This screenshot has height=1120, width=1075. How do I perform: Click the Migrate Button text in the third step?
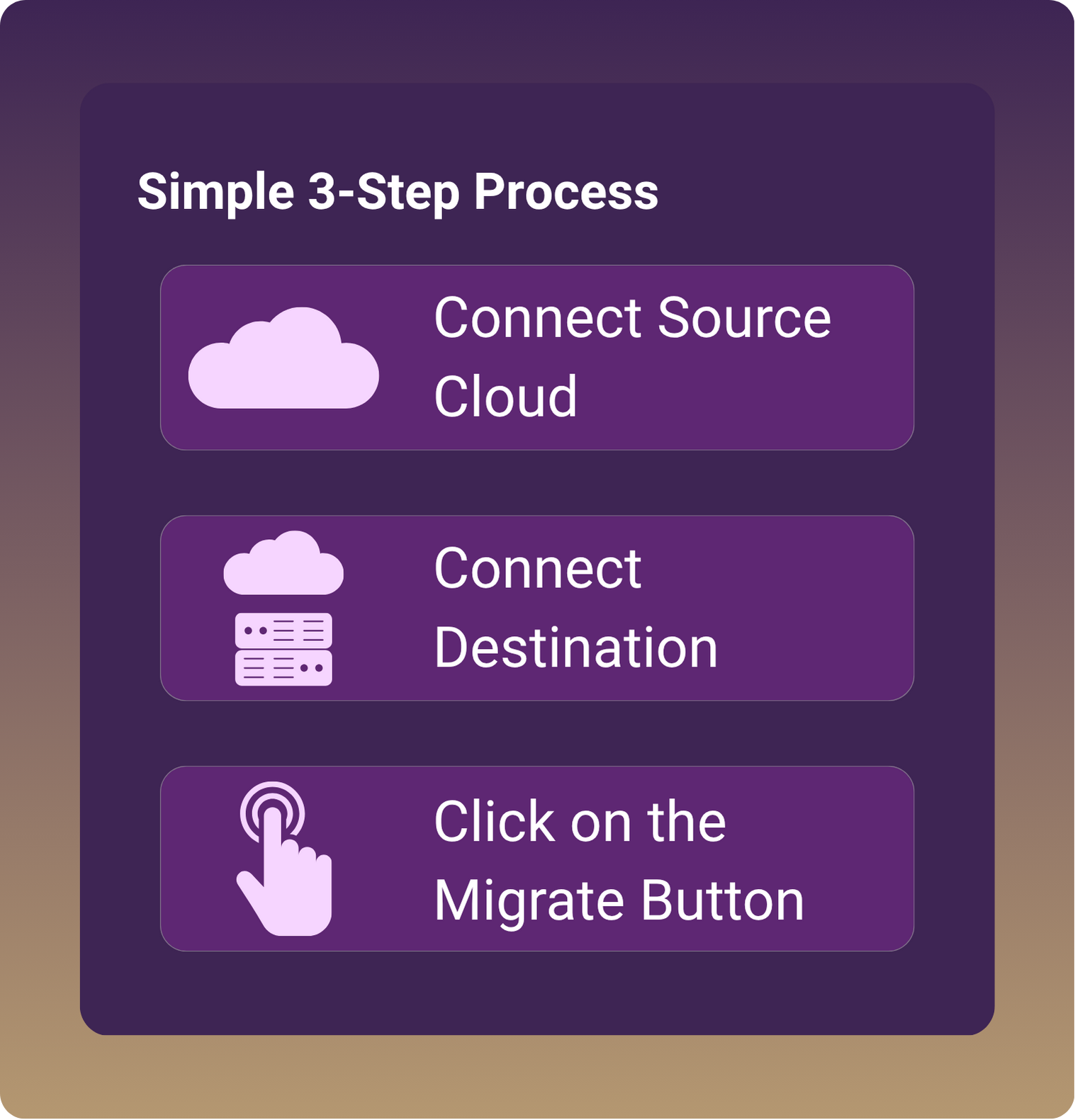(x=619, y=900)
